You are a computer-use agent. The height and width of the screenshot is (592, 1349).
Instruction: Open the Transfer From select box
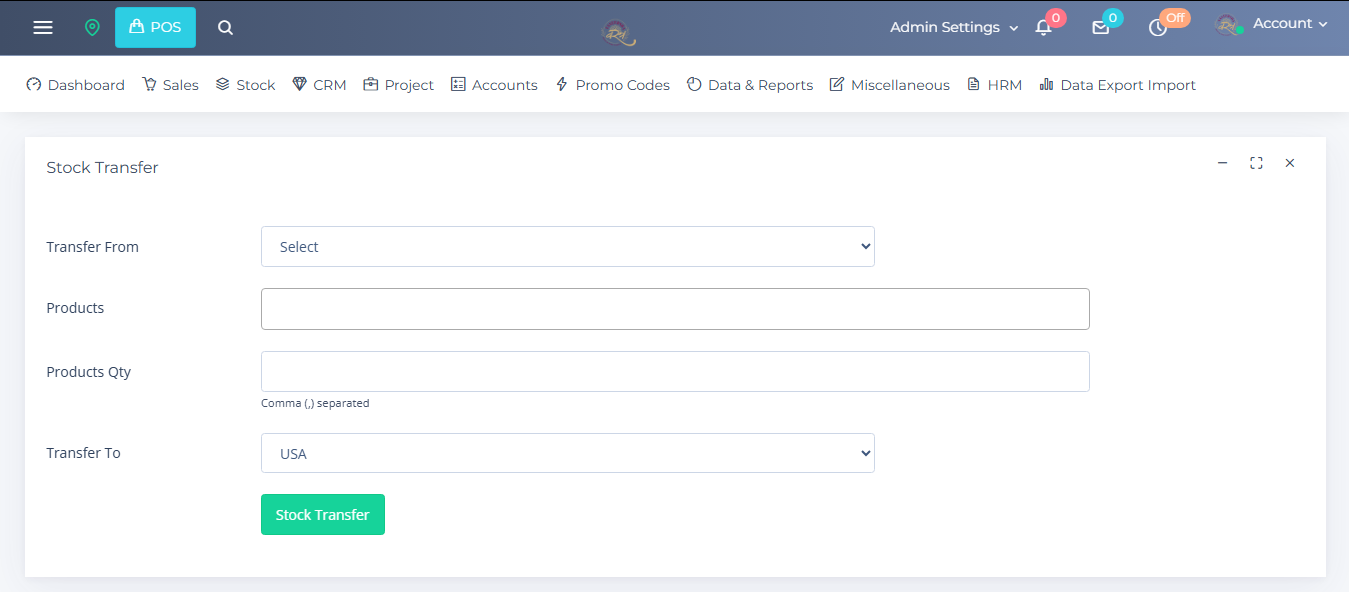(568, 247)
